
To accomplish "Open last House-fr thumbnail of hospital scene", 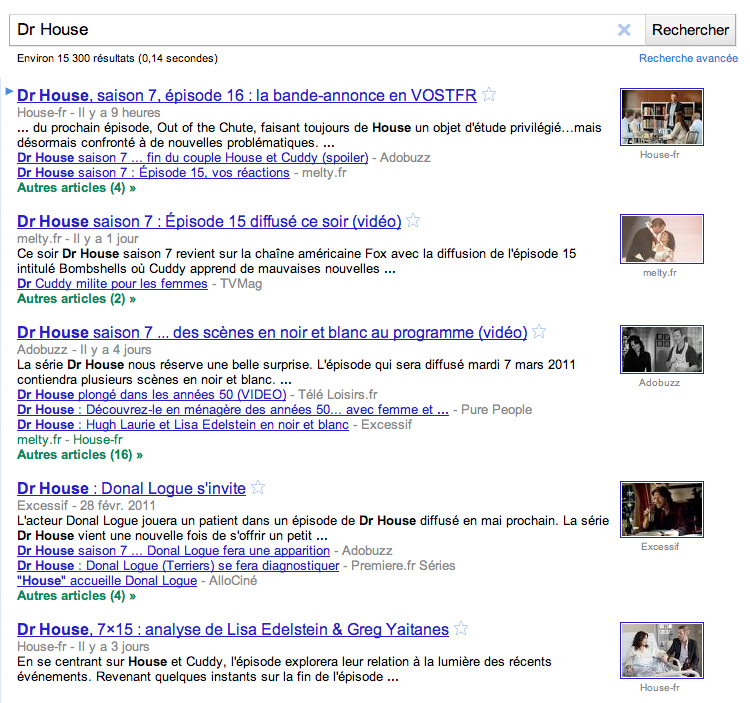I will (x=662, y=650).
